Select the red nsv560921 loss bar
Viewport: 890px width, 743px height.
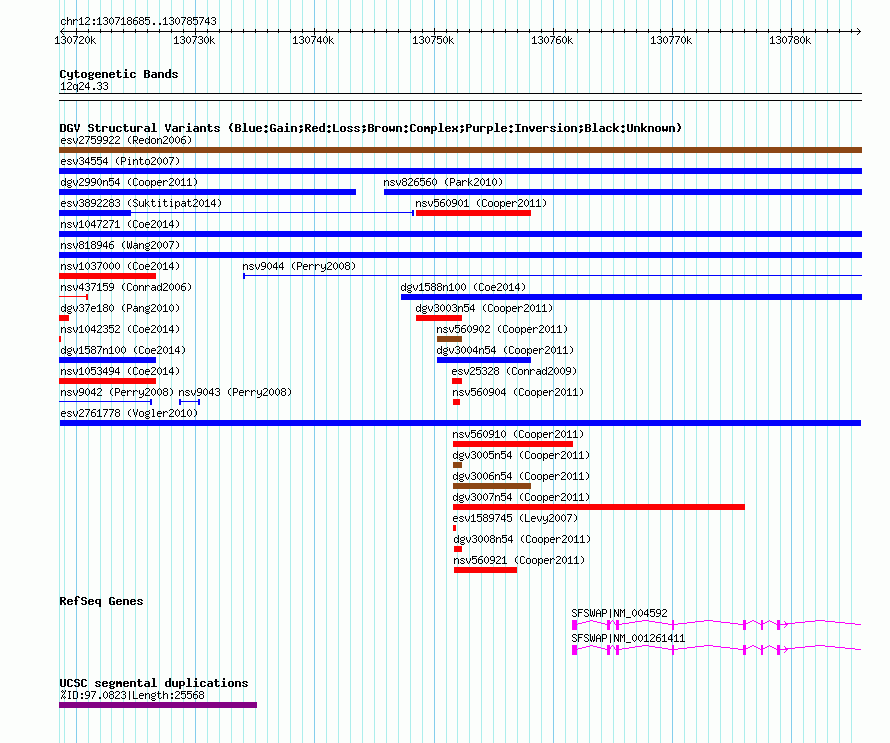pos(485,570)
